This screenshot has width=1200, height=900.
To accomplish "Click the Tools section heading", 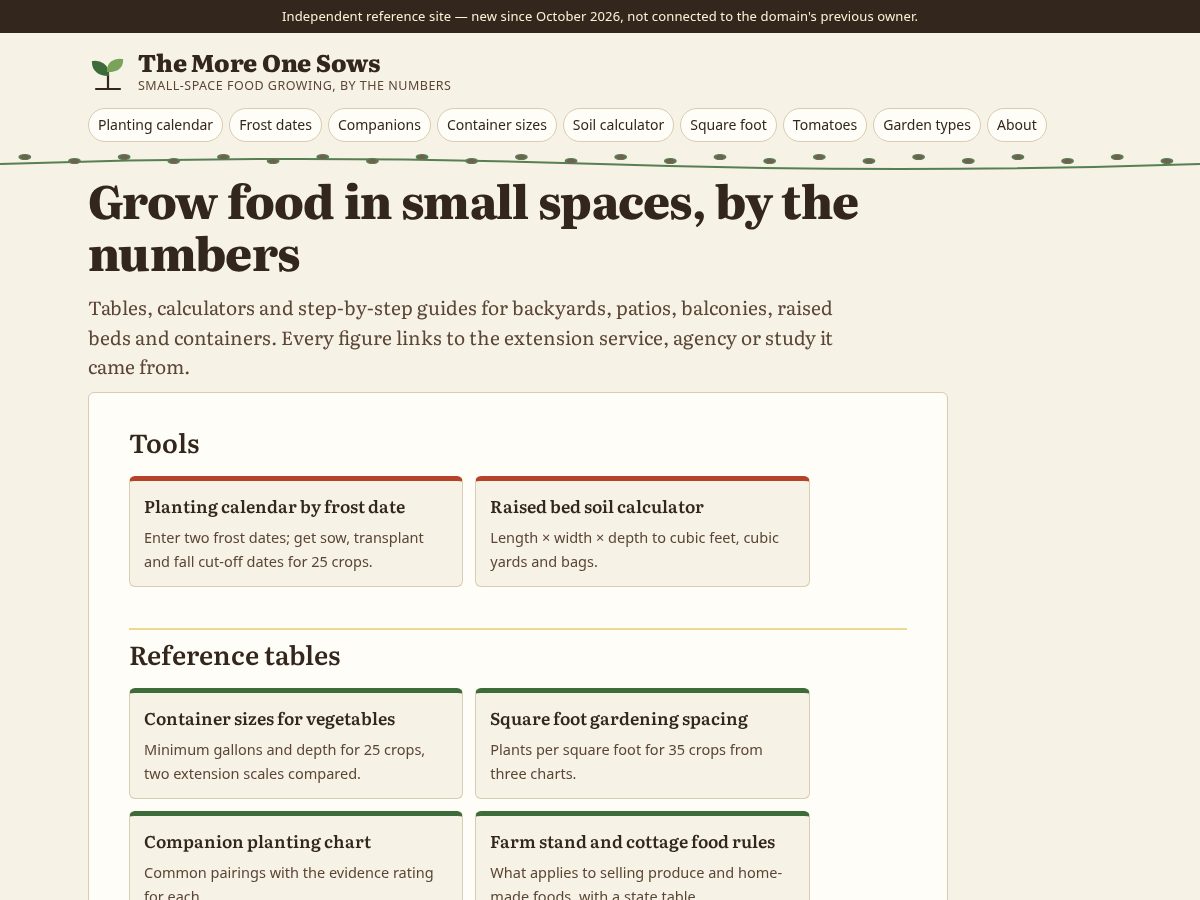I will pyautogui.click(x=164, y=444).
